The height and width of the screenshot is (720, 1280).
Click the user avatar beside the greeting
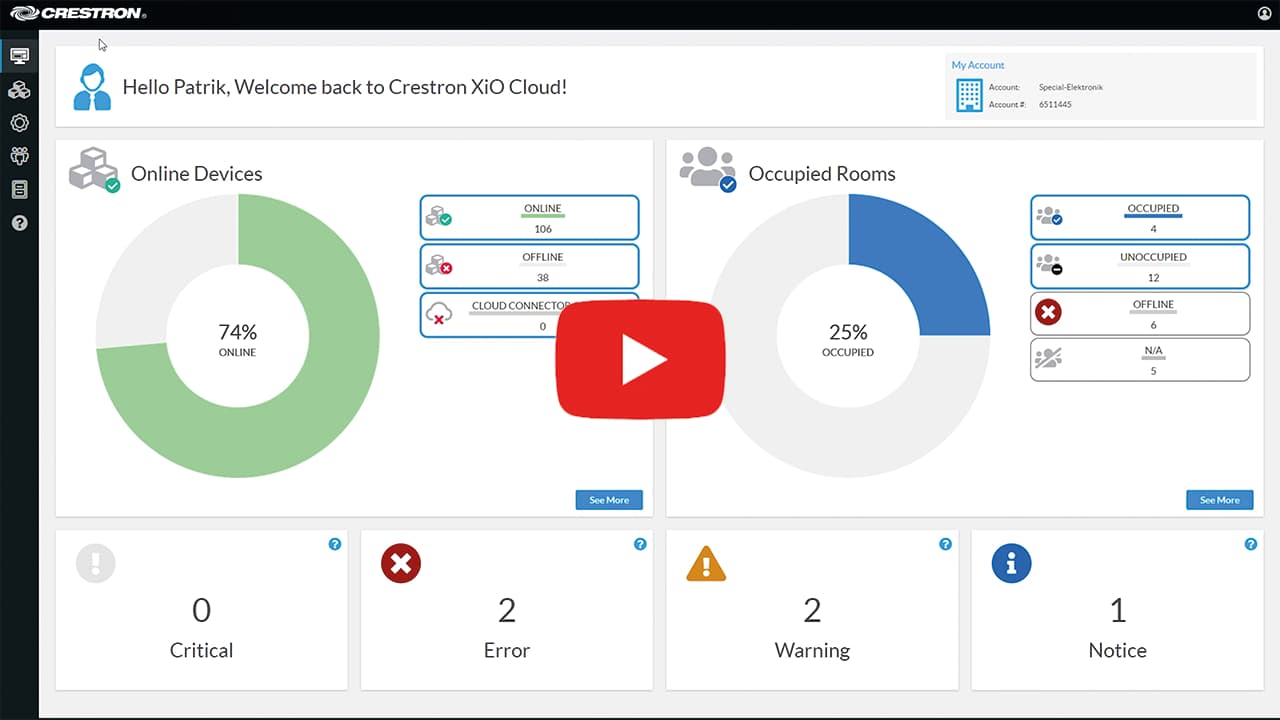click(92, 87)
